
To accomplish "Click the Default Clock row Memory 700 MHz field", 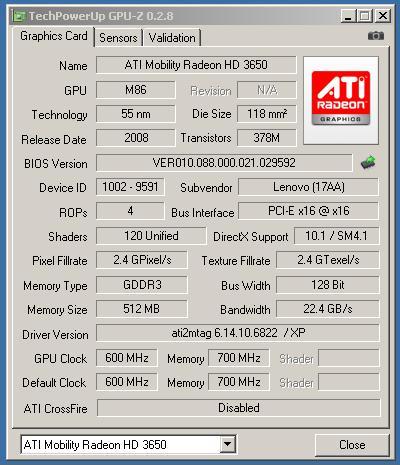I will (x=239, y=382).
